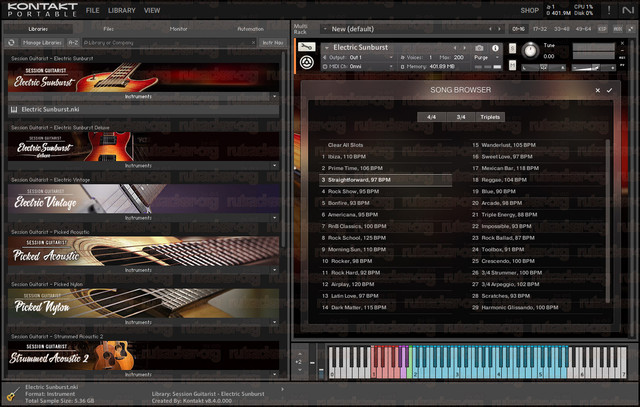Show 3/4 time signature songs
The image size is (640, 407).
[461, 117]
